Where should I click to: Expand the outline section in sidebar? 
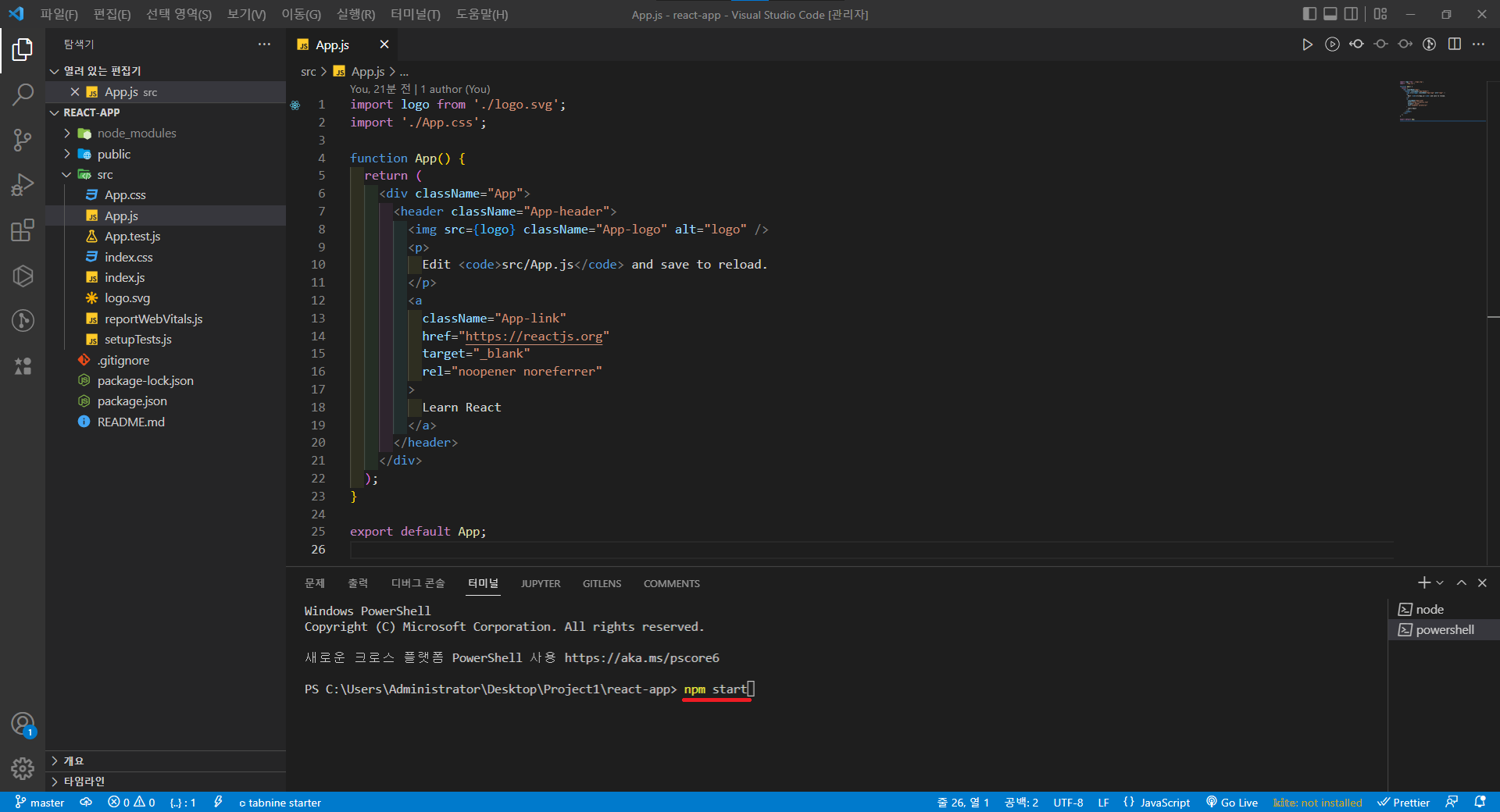coord(166,761)
